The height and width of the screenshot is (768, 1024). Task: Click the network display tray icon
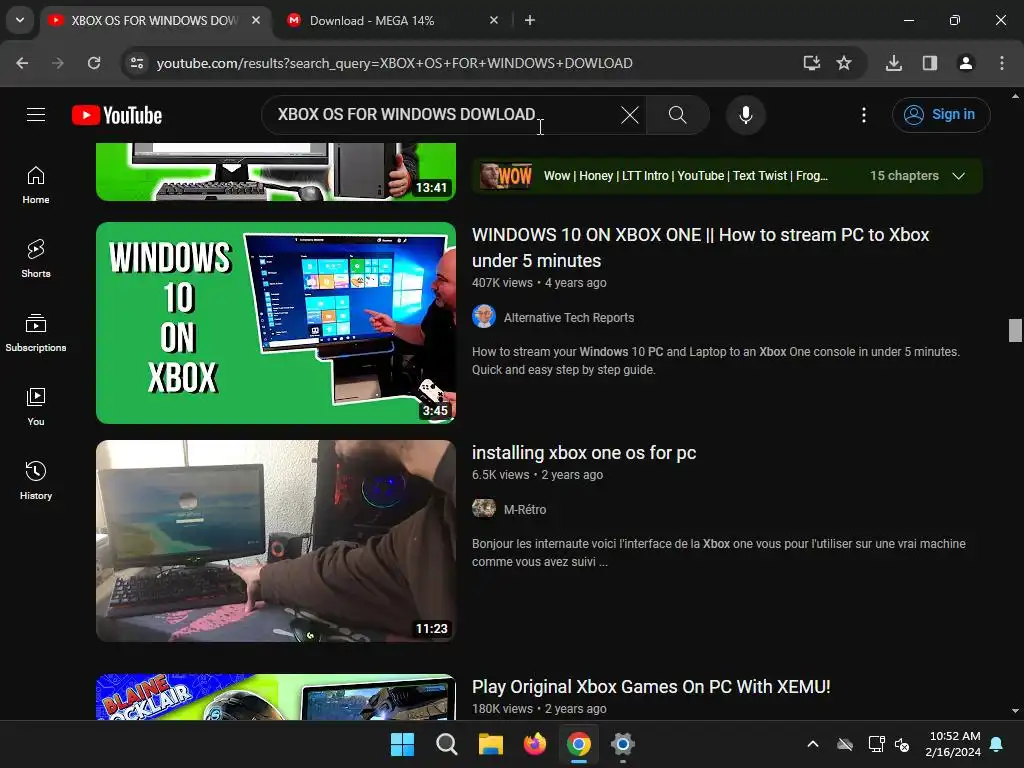point(876,744)
